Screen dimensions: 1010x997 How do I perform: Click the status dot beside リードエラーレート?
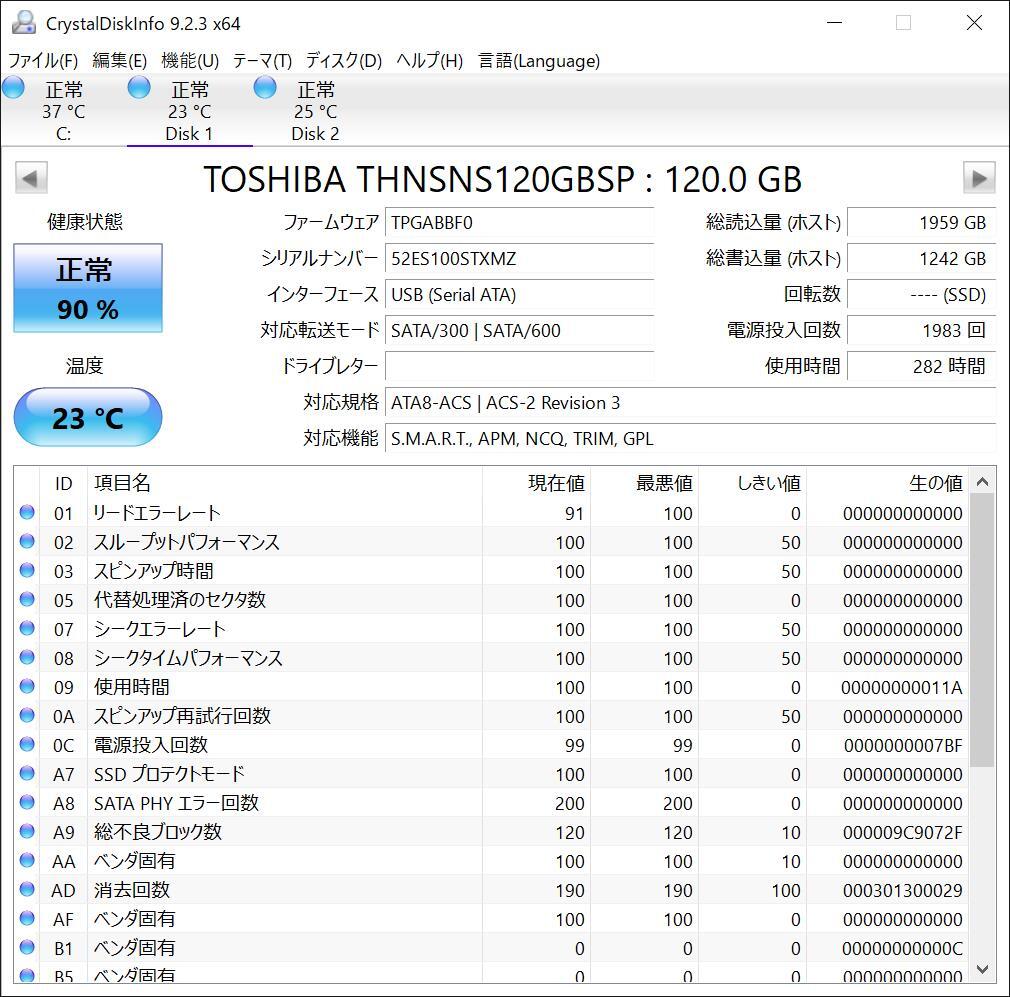click(27, 513)
